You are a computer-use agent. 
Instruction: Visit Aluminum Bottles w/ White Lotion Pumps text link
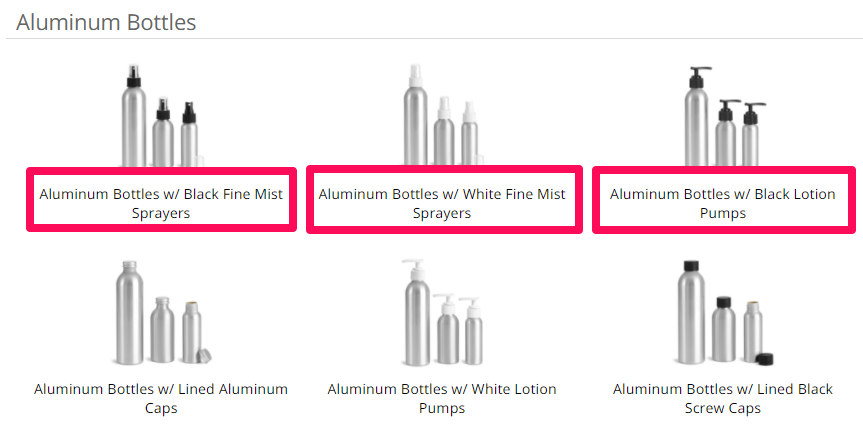[x=442, y=398]
